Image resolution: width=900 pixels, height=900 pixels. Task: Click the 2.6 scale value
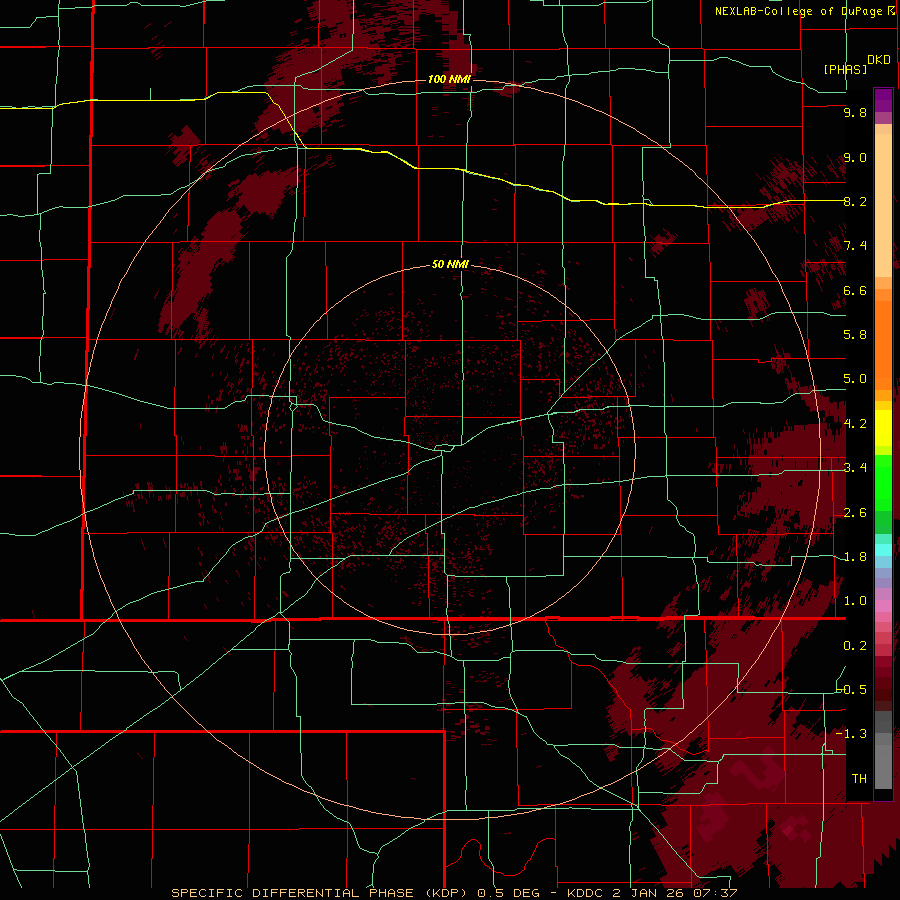click(855, 512)
